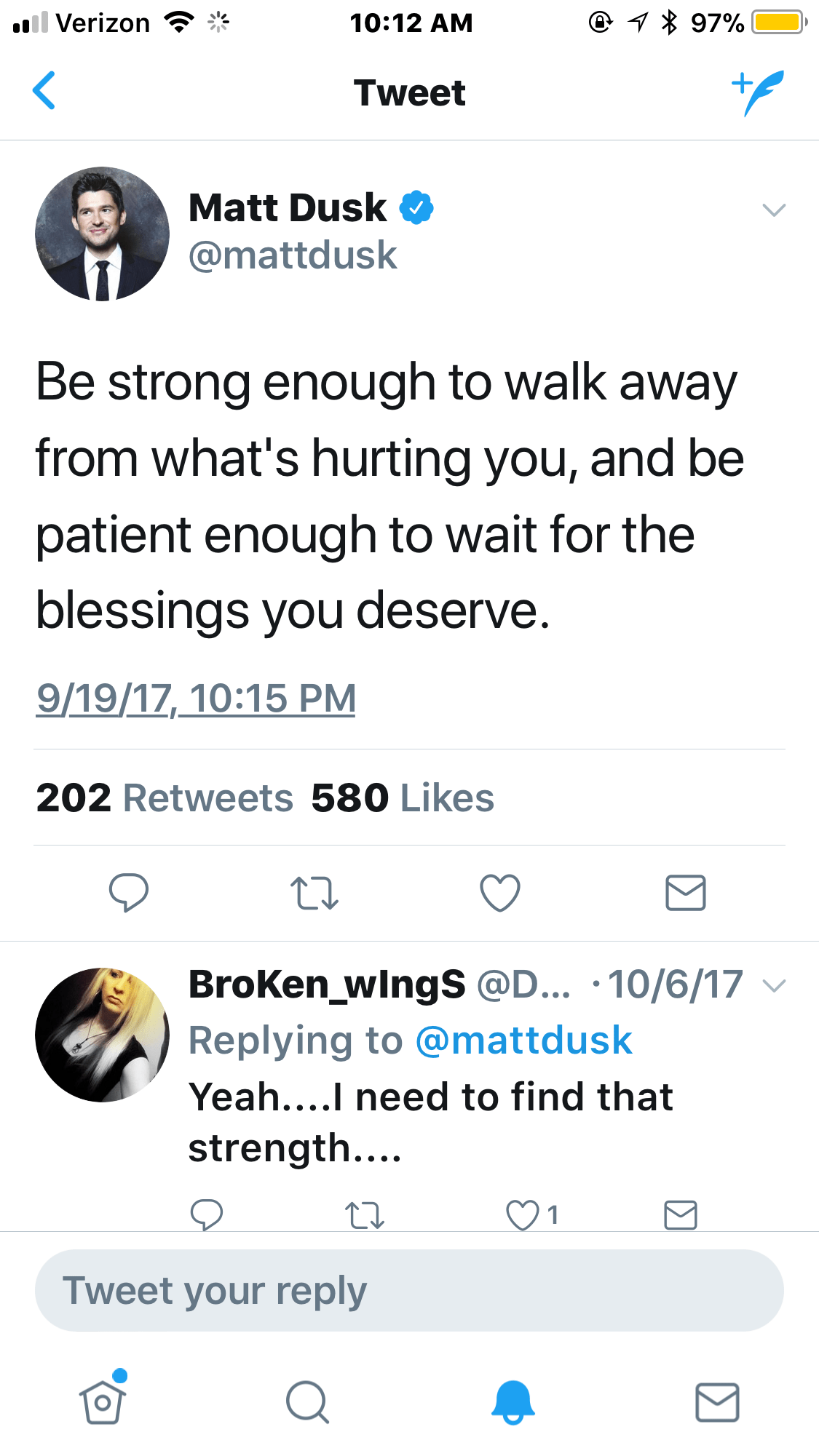This screenshot has height=1456, width=819.
Task: Like Matt Dusk's main tweet
Action: [x=500, y=892]
